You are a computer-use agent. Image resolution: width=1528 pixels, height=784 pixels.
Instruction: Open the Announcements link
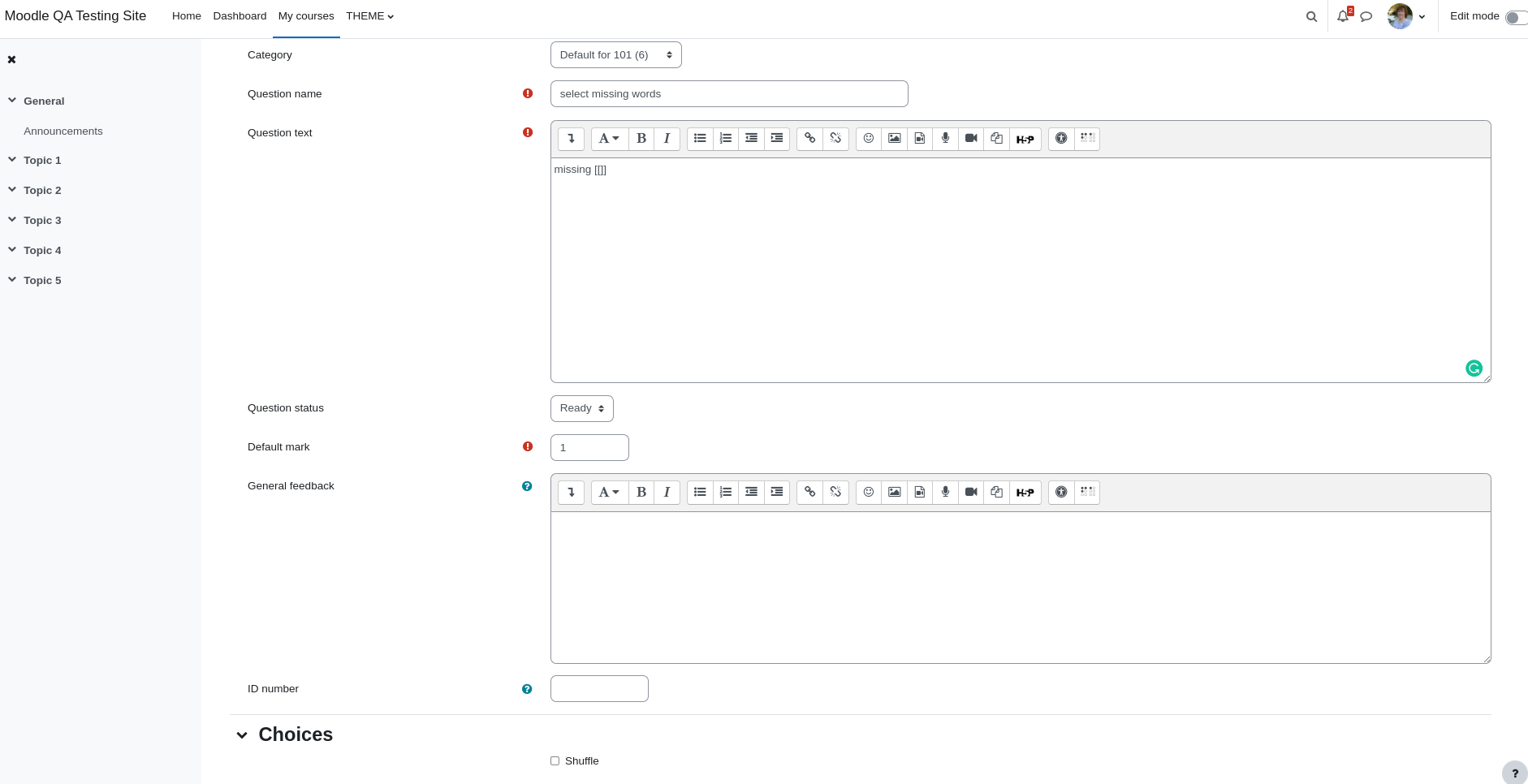tap(63, 131)
